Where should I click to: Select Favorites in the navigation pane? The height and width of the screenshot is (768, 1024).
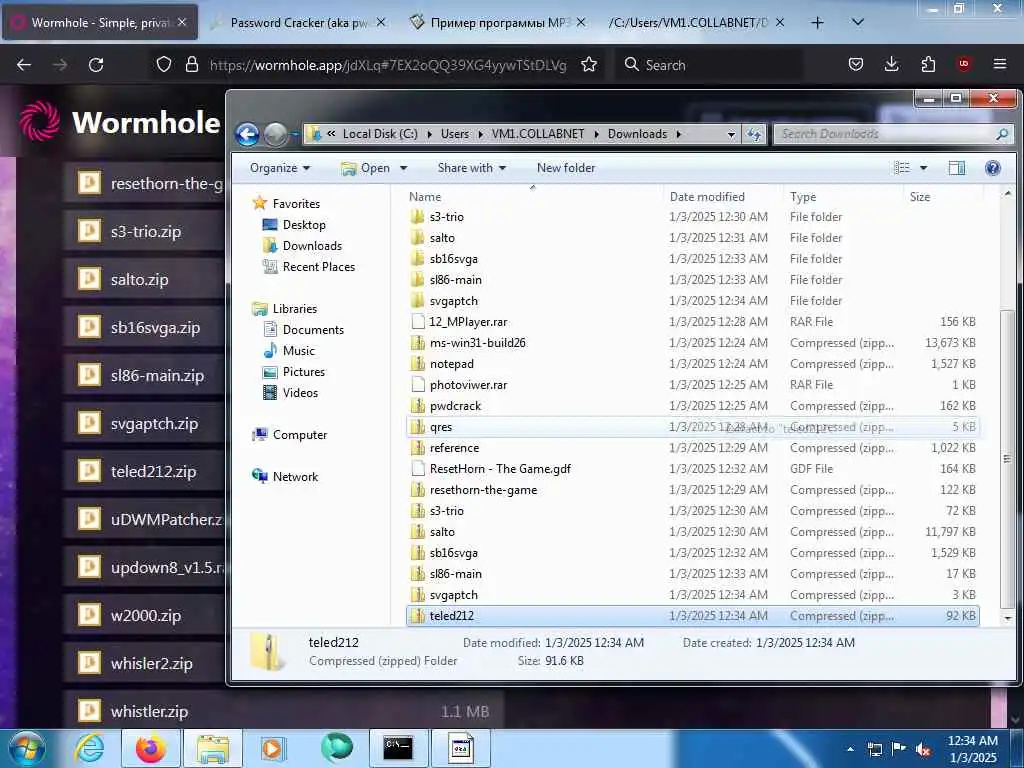point(296,204)
